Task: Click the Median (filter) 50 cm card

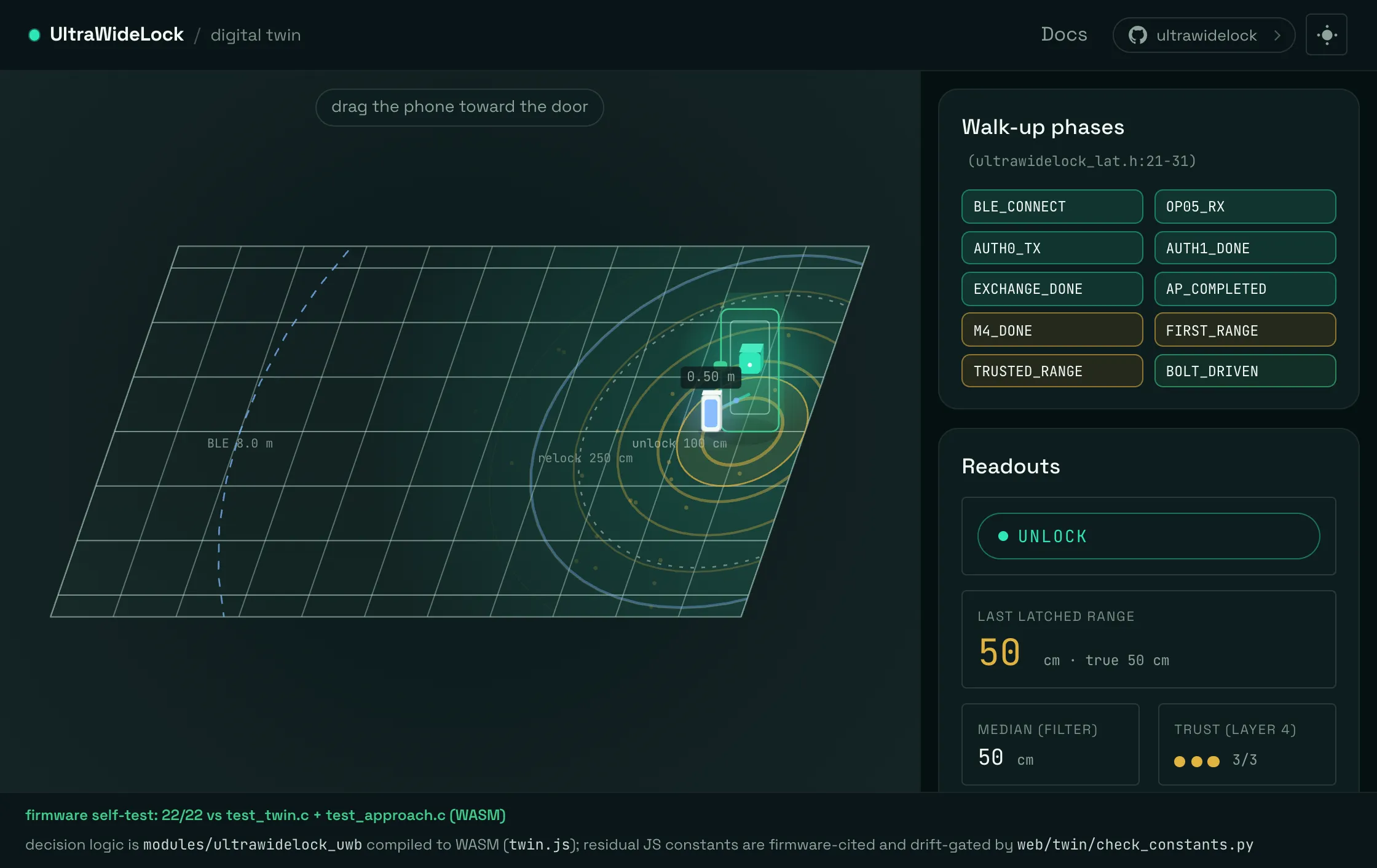Action: (1050, 744)
